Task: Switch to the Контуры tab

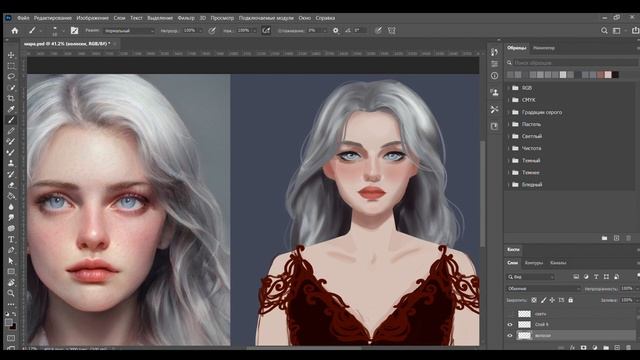Action: 534,263
